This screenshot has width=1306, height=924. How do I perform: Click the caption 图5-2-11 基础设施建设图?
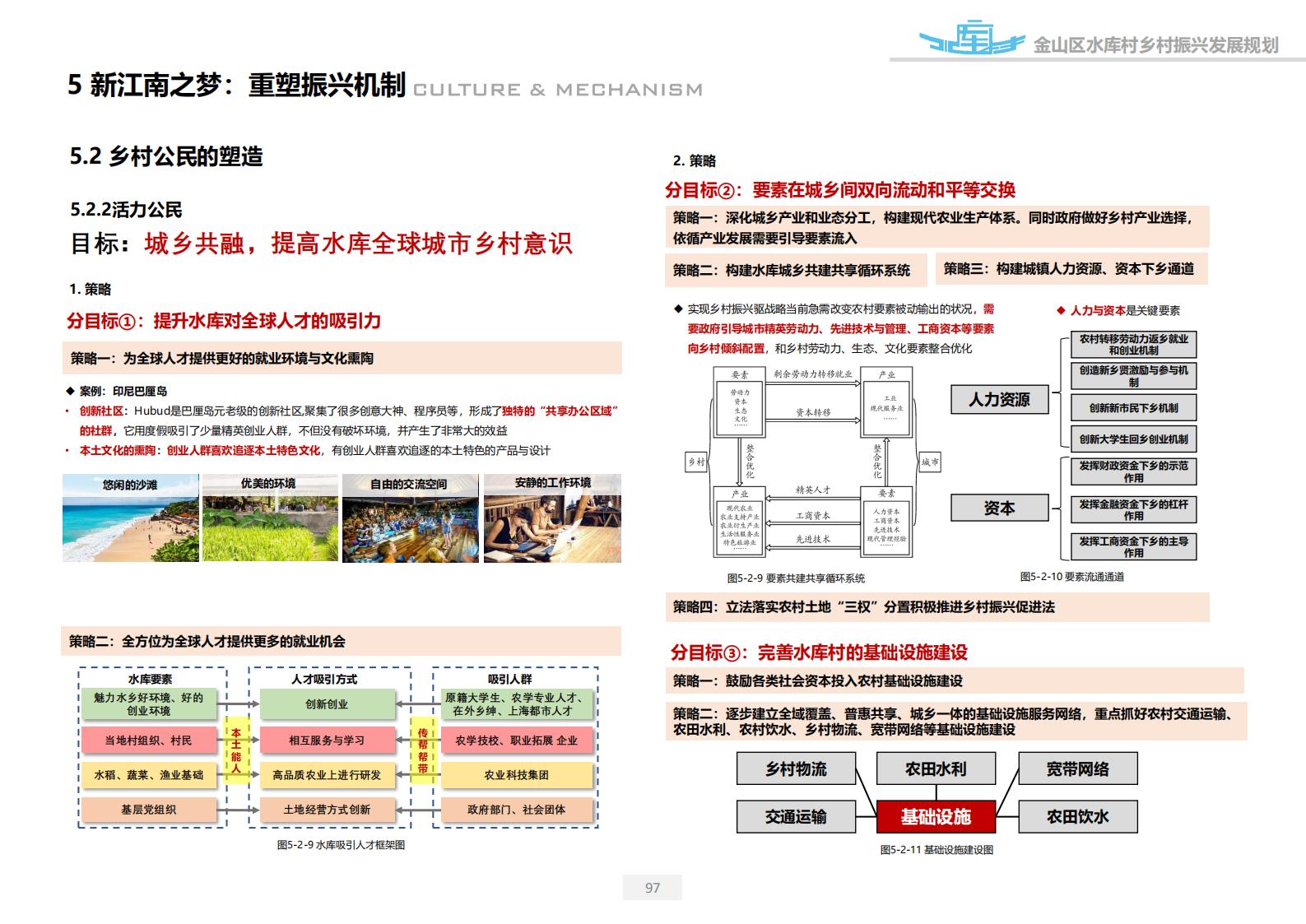(937, 850)
